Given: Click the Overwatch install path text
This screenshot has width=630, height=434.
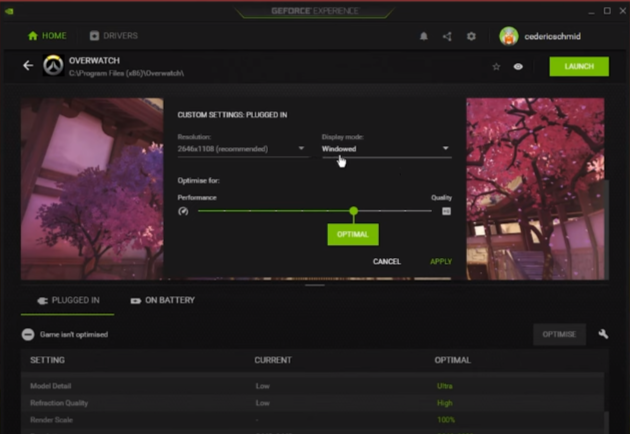Looking at the screenshot, I should 126,73.
